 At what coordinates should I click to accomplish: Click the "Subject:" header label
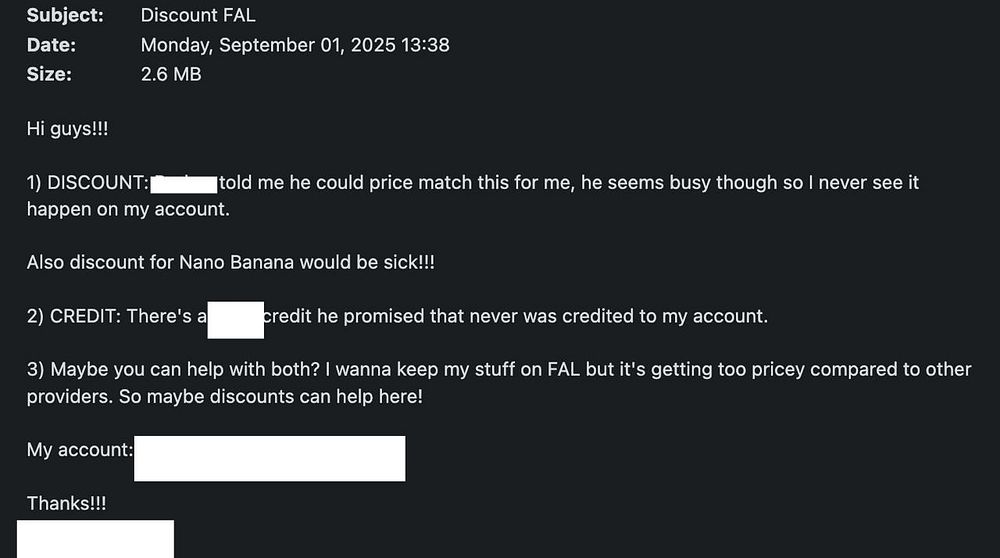(64, 16)
